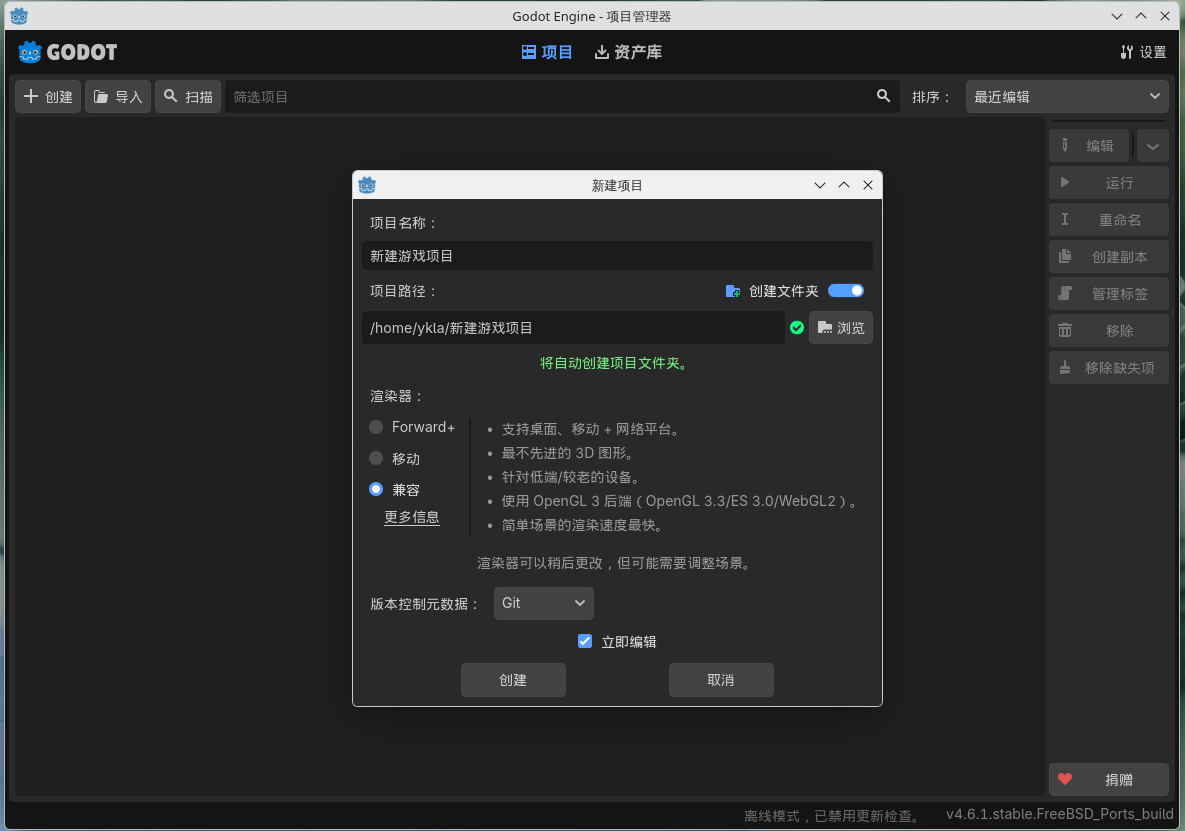Click the version text v4.6.1.stable.FreeBSD_Ports_build
Image resolution: width=1185 pixels, height=831 pixels.
pyautogui.click(x=1060, y=814)
